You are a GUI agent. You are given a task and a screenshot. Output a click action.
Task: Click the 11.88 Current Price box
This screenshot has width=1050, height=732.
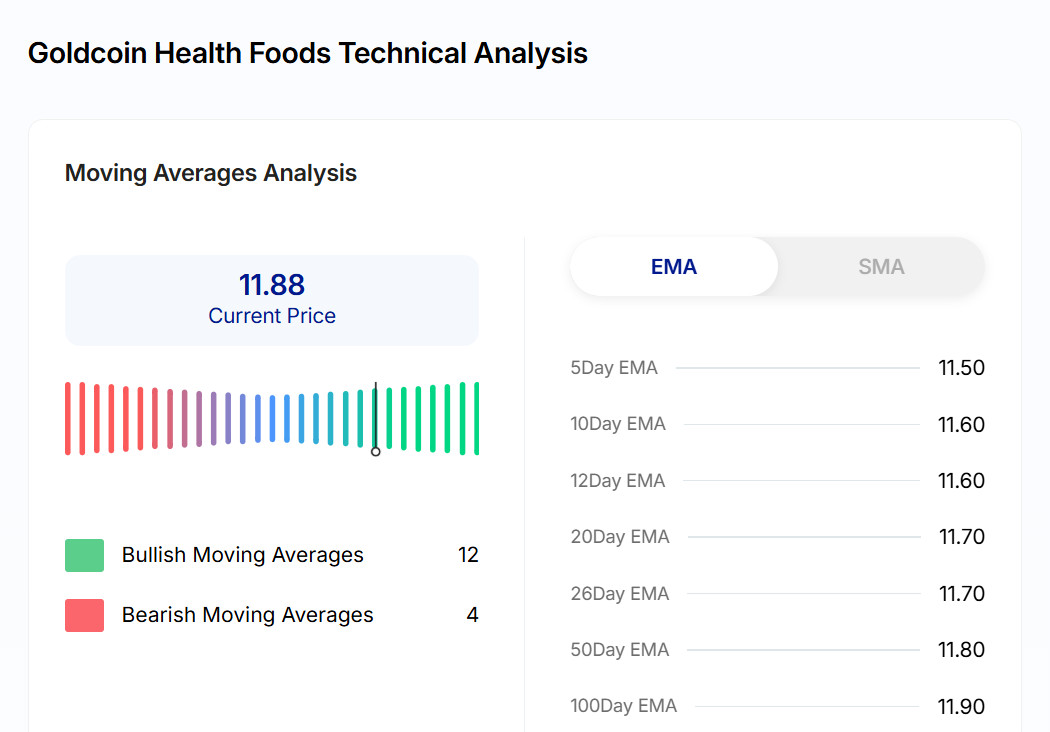(x=272, y=300)
